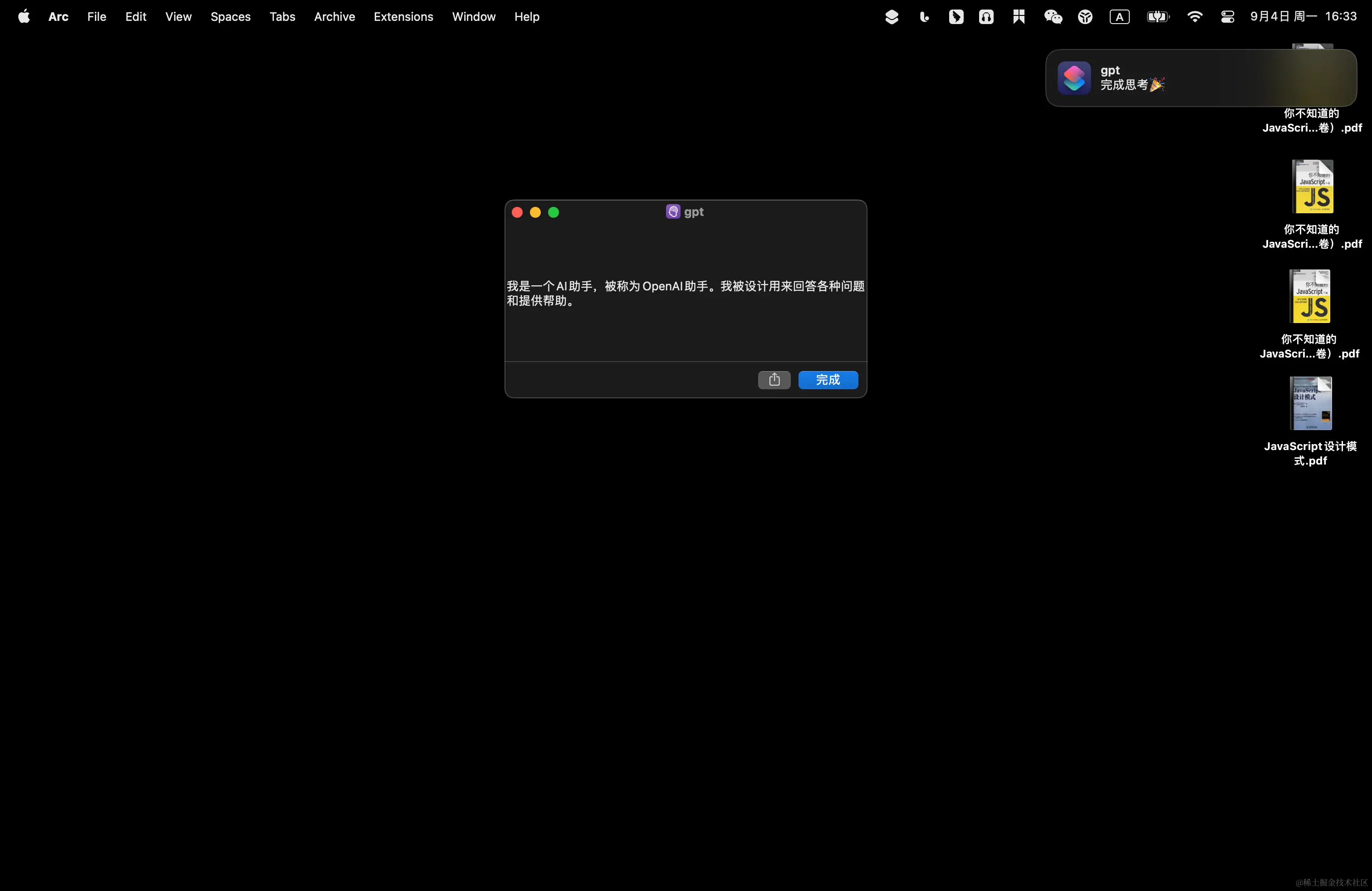Click the Unity cube menu bar icon
The height and width of the screenshot is (891, 1372).
[1085, 17]
